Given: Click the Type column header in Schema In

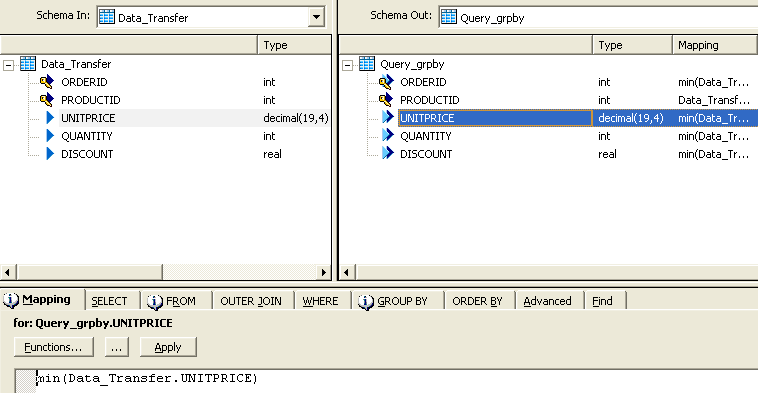Looking at the screenshot, I should pyautogui.click(x=294, y=45).
